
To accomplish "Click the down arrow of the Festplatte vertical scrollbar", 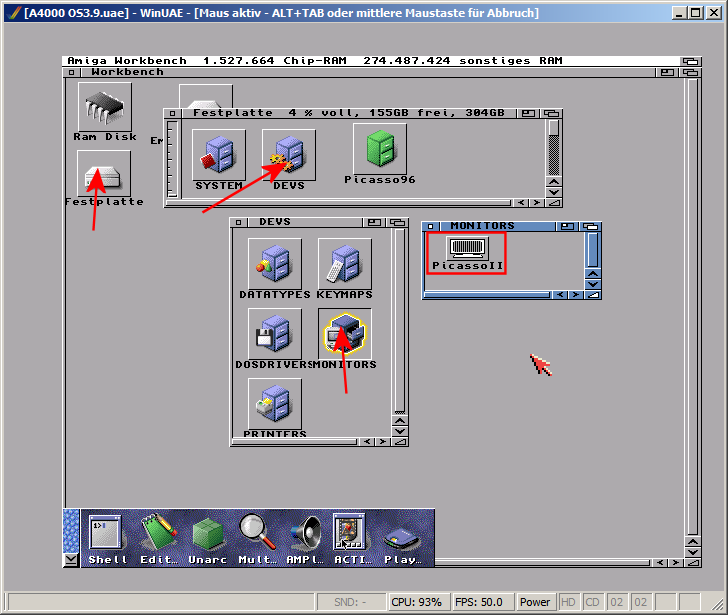I will tap(554, 192).
